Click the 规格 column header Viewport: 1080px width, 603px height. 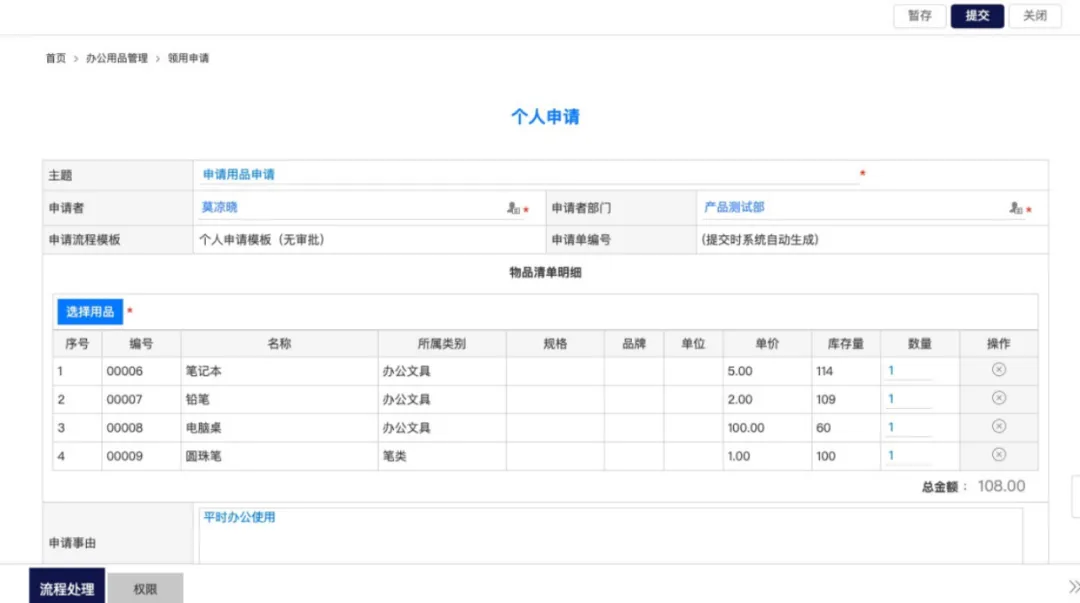[x=555, y=343]
